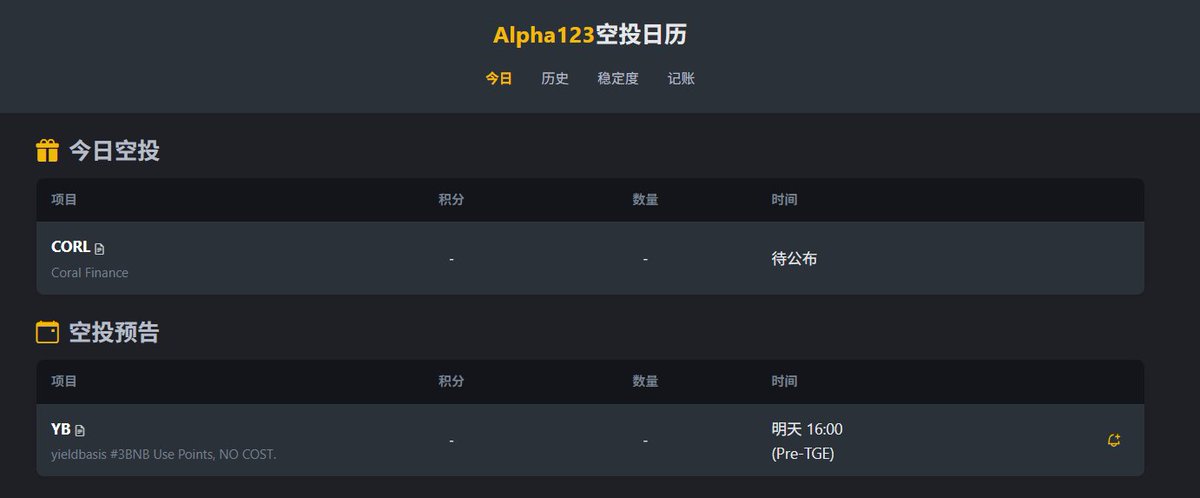
Task: Click the Coral Finance project subtitle
Action: pos(90,272)
